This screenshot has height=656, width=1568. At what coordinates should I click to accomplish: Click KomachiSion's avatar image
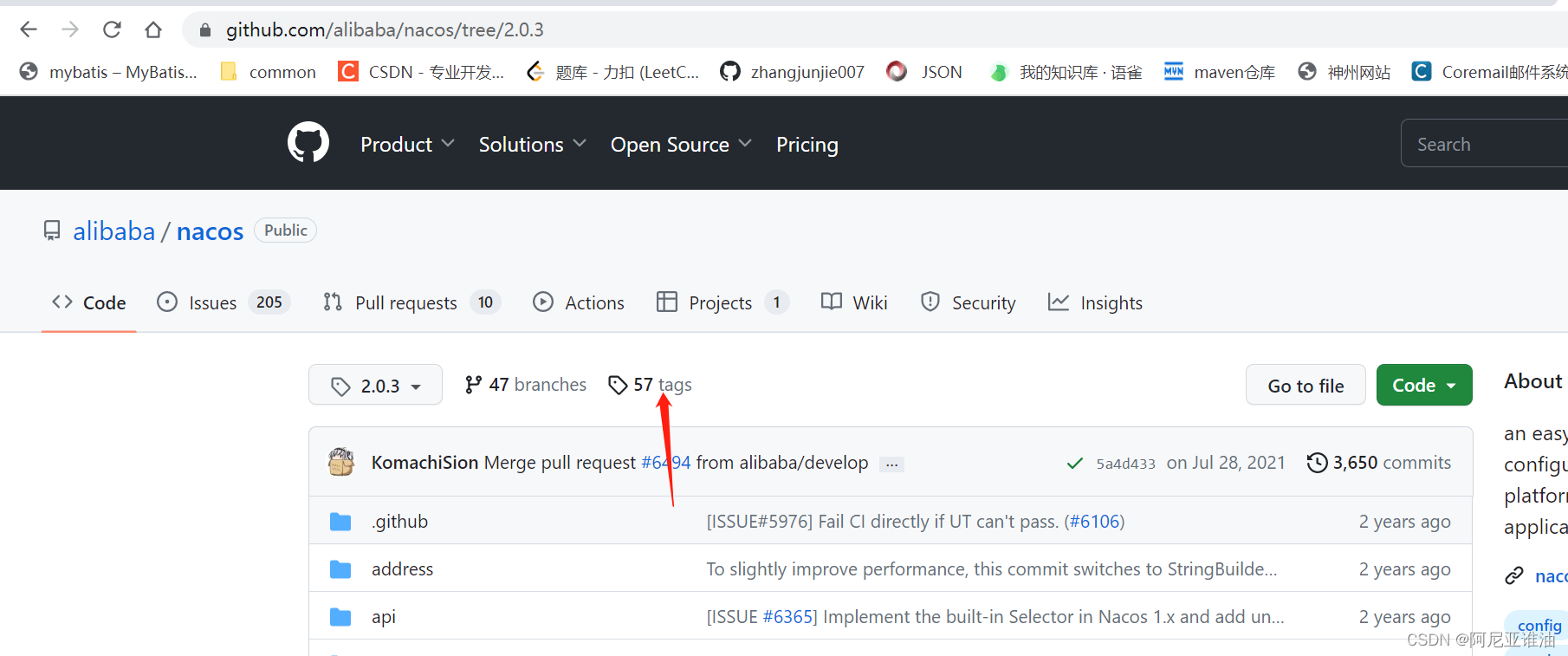point(341,462)
